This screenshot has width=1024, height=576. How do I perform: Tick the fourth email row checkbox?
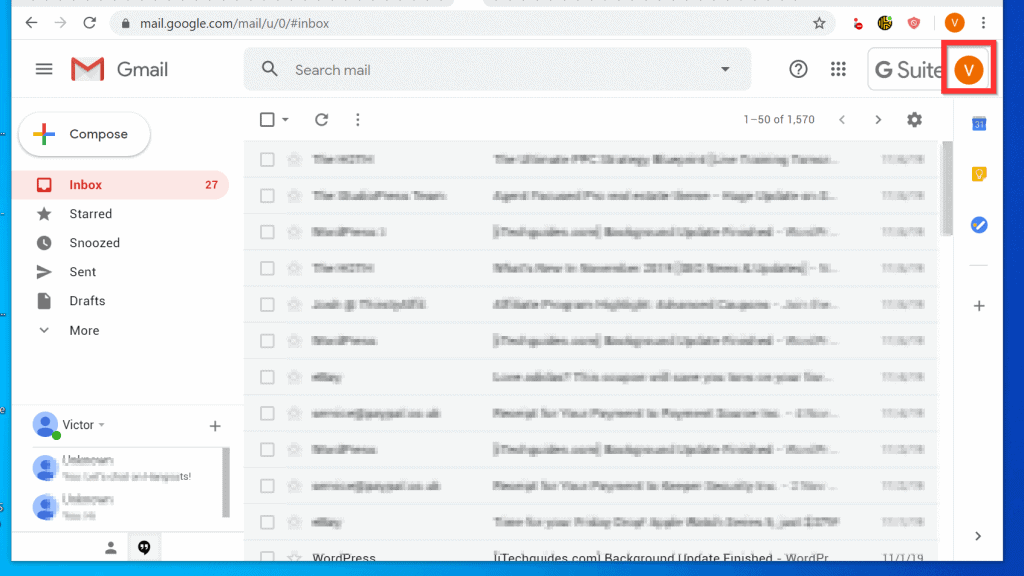coord(267,268)
